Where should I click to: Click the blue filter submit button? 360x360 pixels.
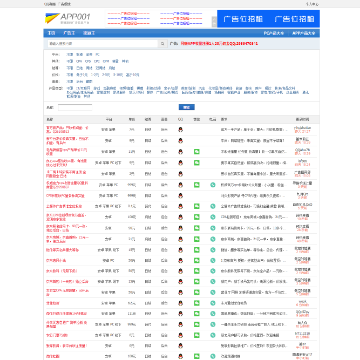click(x=187, y=107)
